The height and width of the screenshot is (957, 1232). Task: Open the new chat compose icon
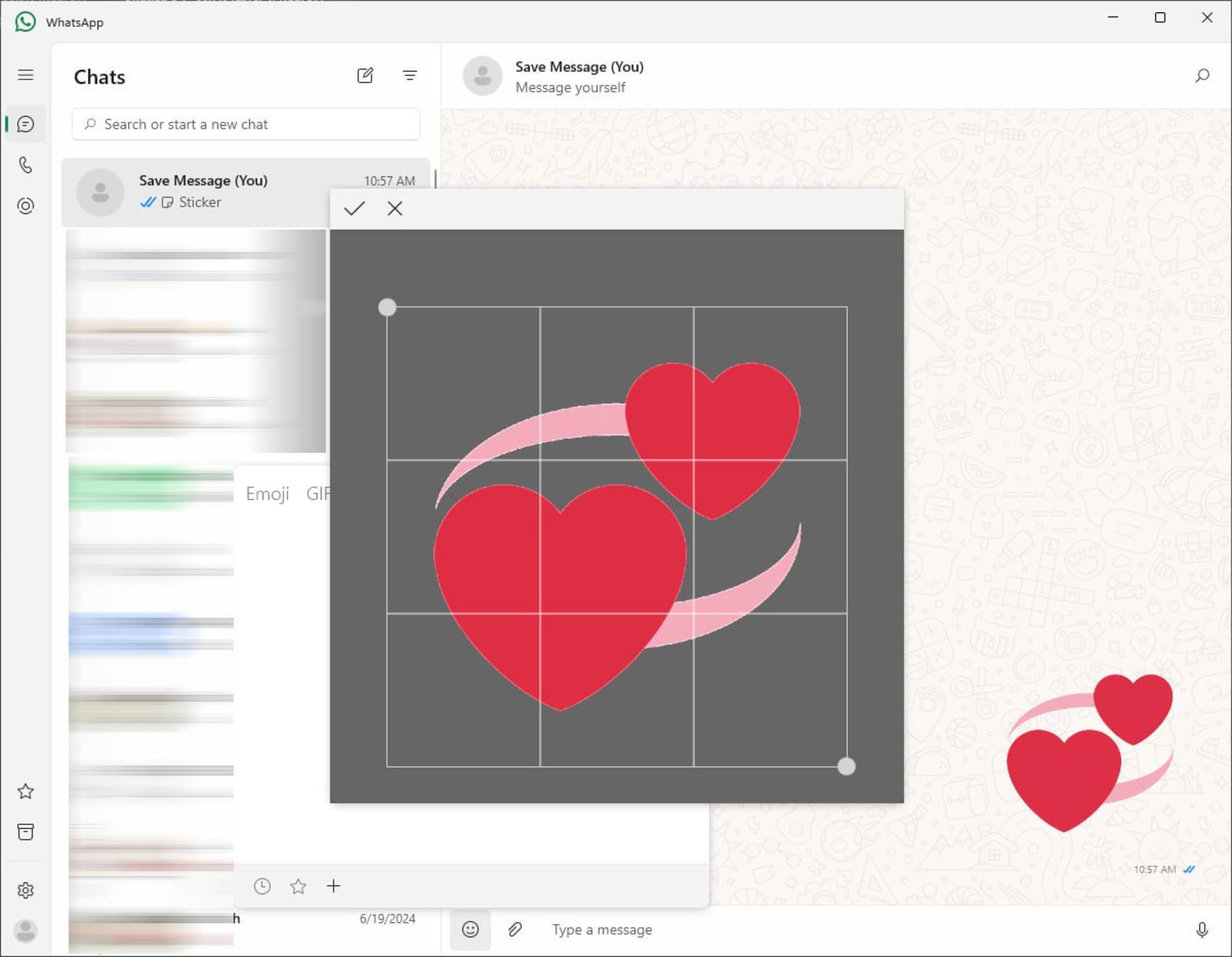(365, 76)
